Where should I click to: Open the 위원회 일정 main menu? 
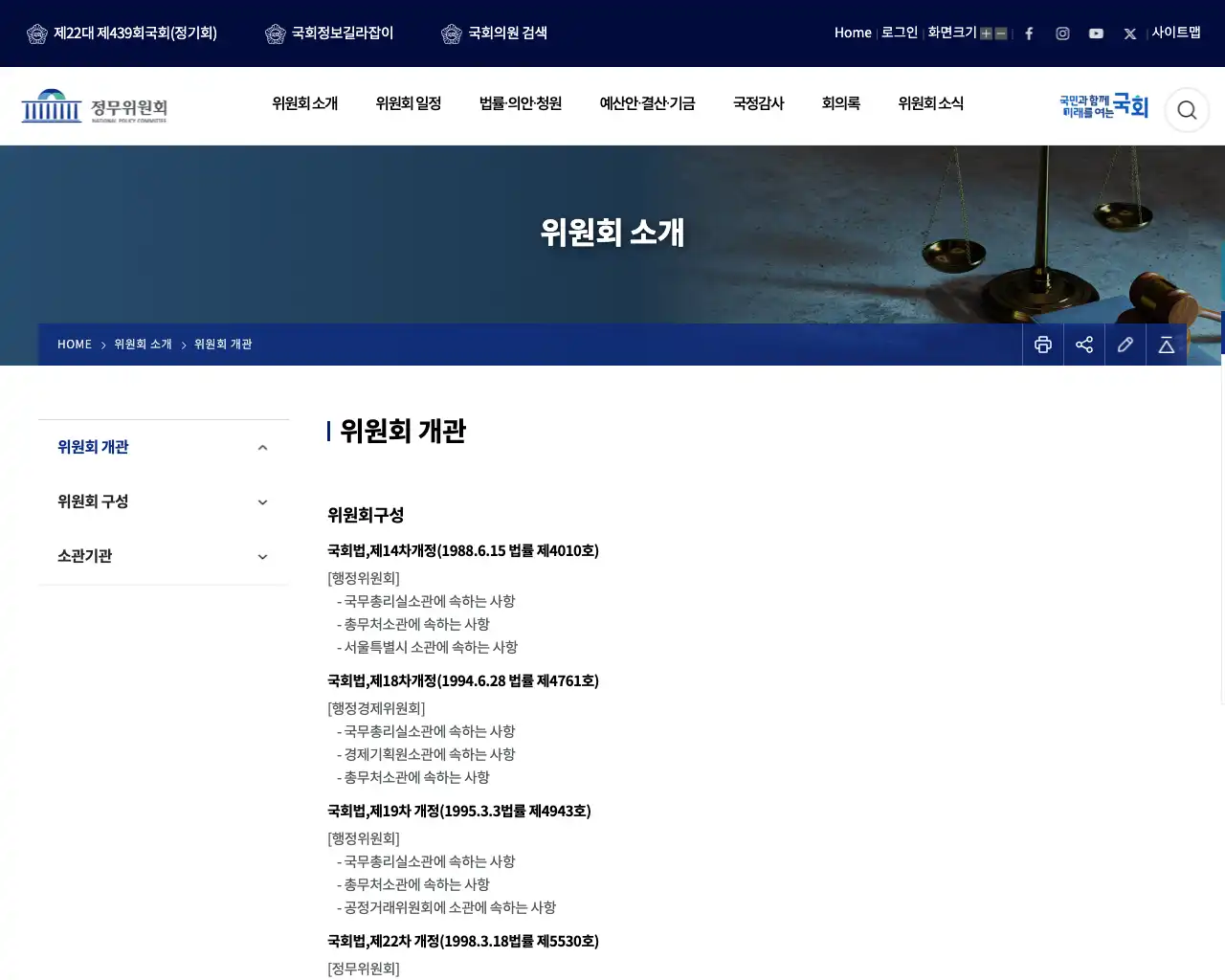tap(409, 103)
